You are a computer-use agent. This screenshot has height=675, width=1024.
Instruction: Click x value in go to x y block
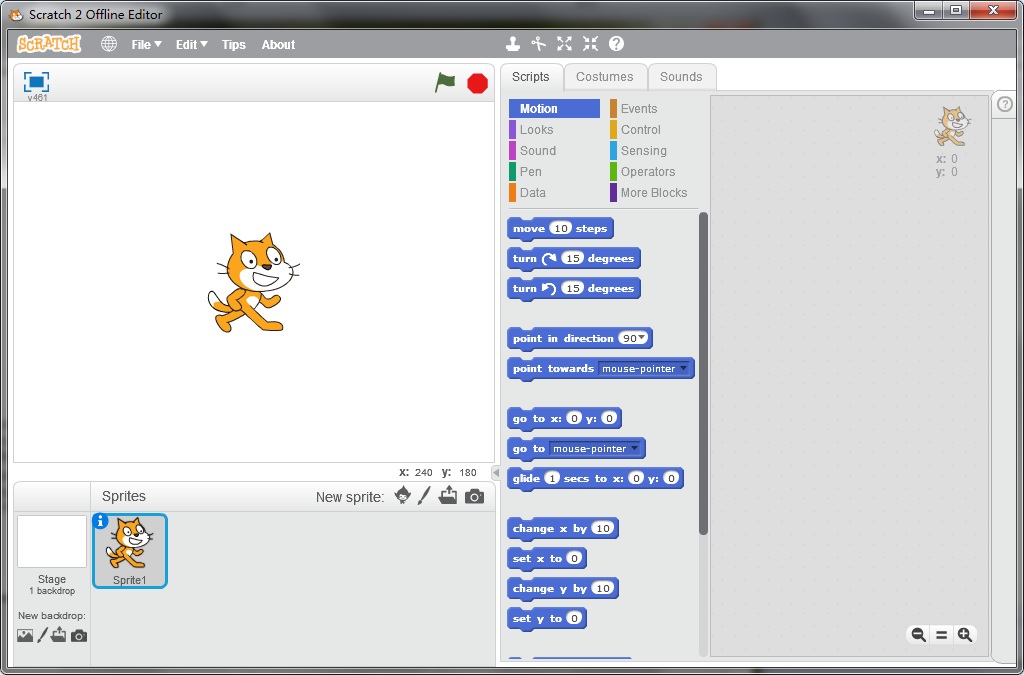(573, 418)
